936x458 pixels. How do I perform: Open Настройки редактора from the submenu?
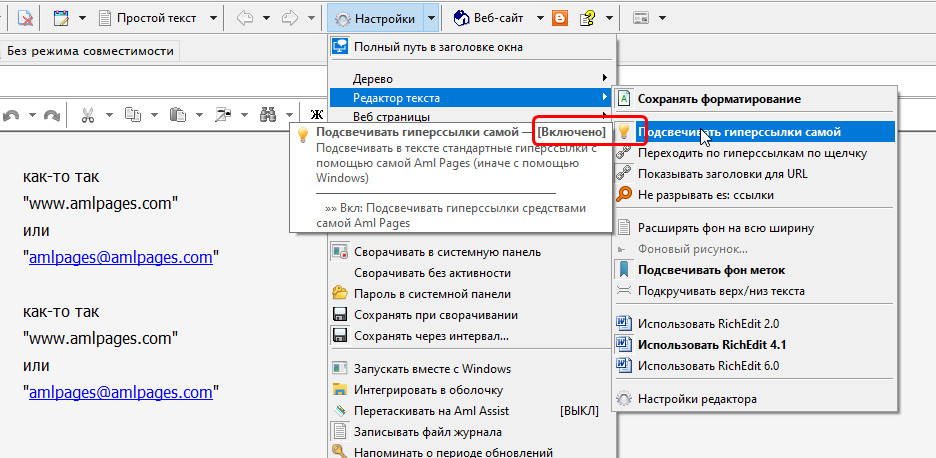pyautogui.click(x=755, y=398)
